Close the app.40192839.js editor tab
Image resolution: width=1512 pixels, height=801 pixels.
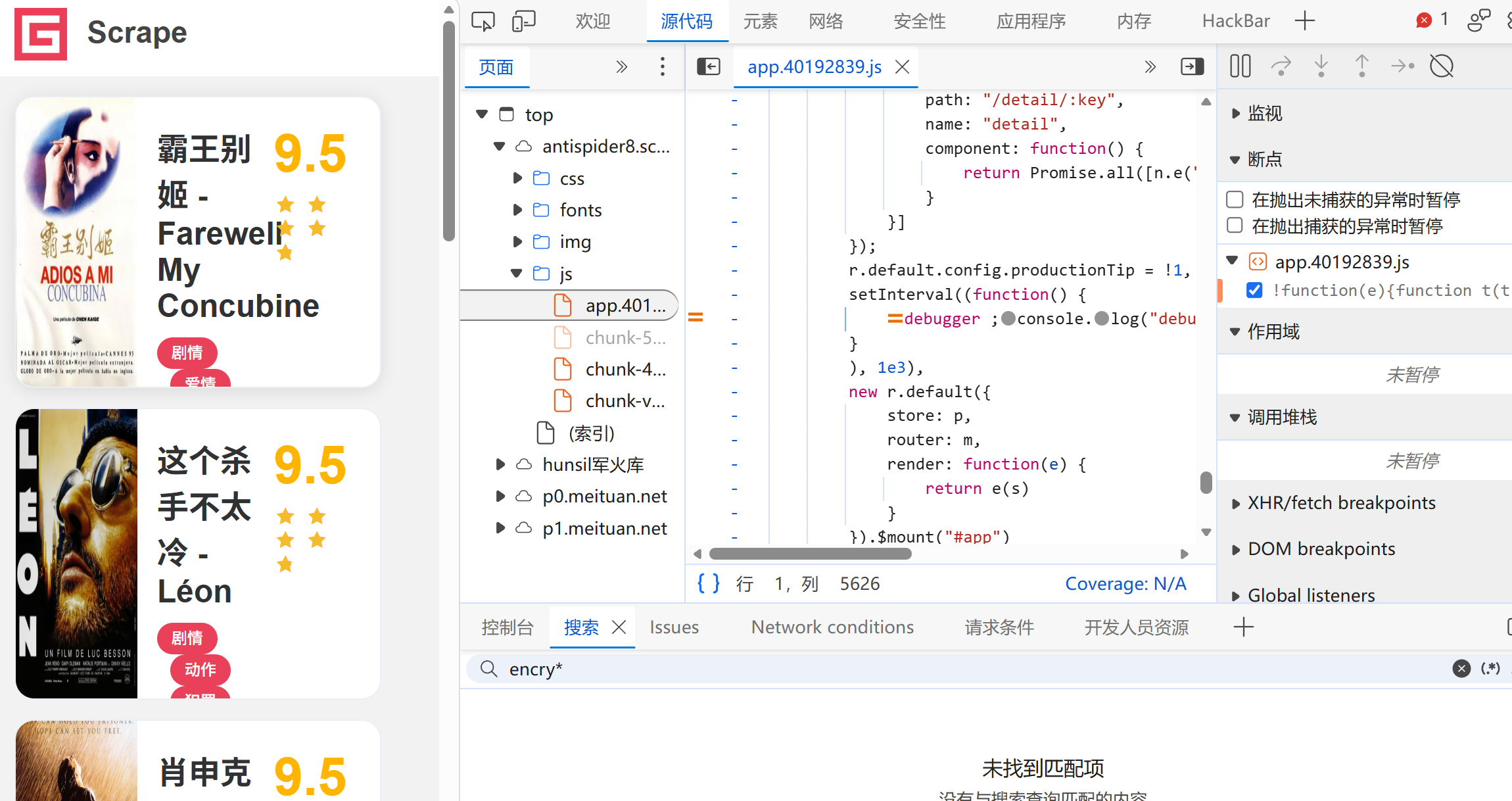[903, 66]
